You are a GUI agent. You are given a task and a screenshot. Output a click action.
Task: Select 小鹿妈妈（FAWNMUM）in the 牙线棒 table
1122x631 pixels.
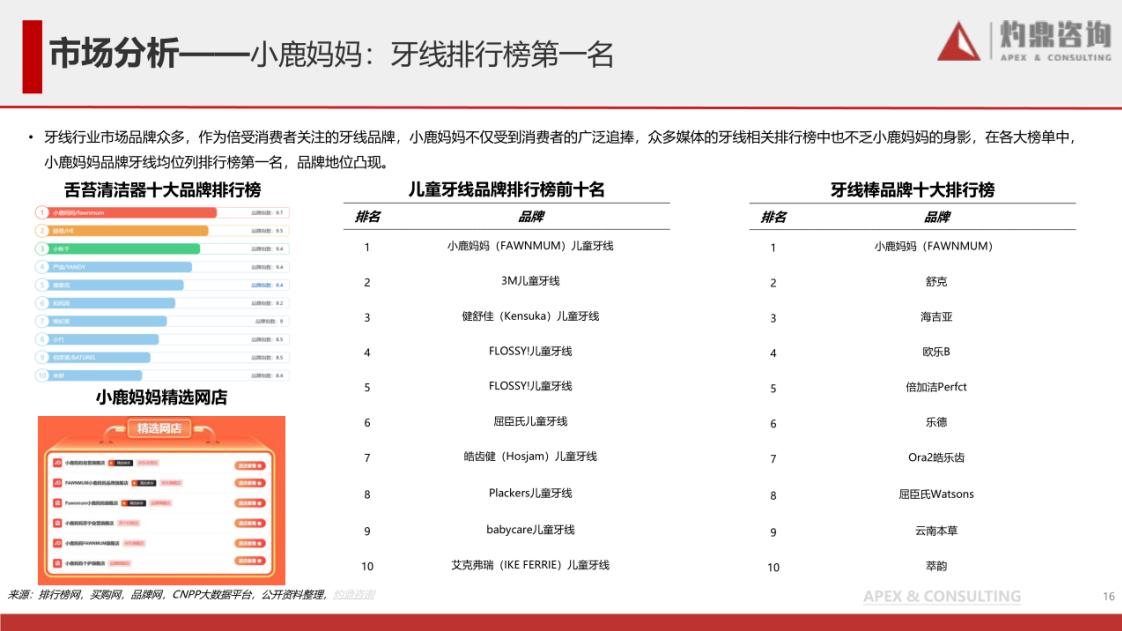(934, 246)
